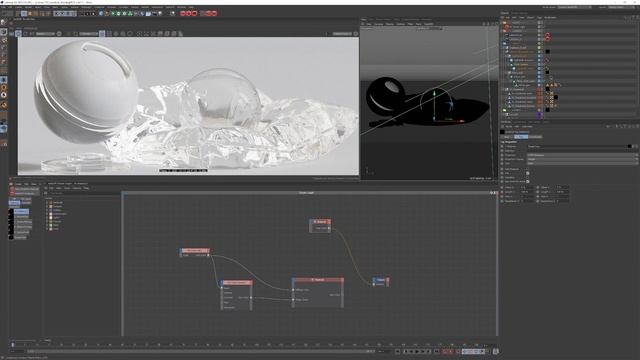The image size is (640, 360).
Task: Click the output port of the leftmost red node
Action: click(208, 255)
